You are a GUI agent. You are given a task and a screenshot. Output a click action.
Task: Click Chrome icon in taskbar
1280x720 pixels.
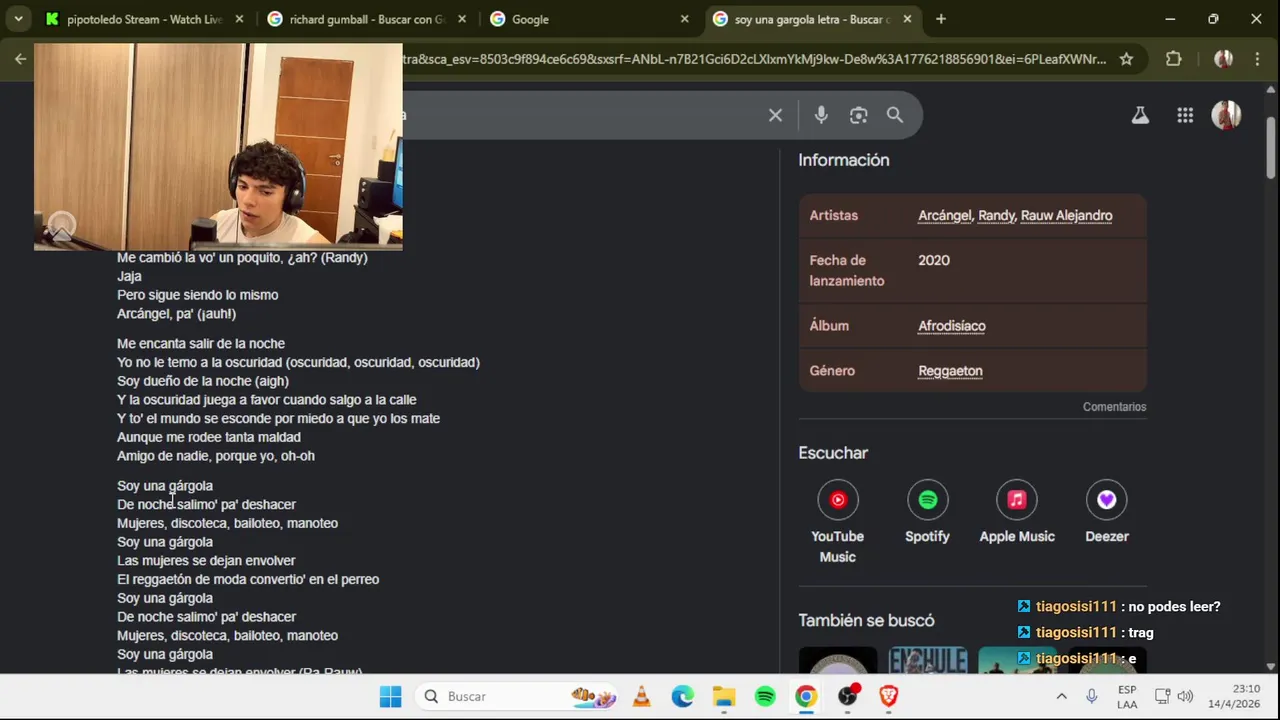806,696
